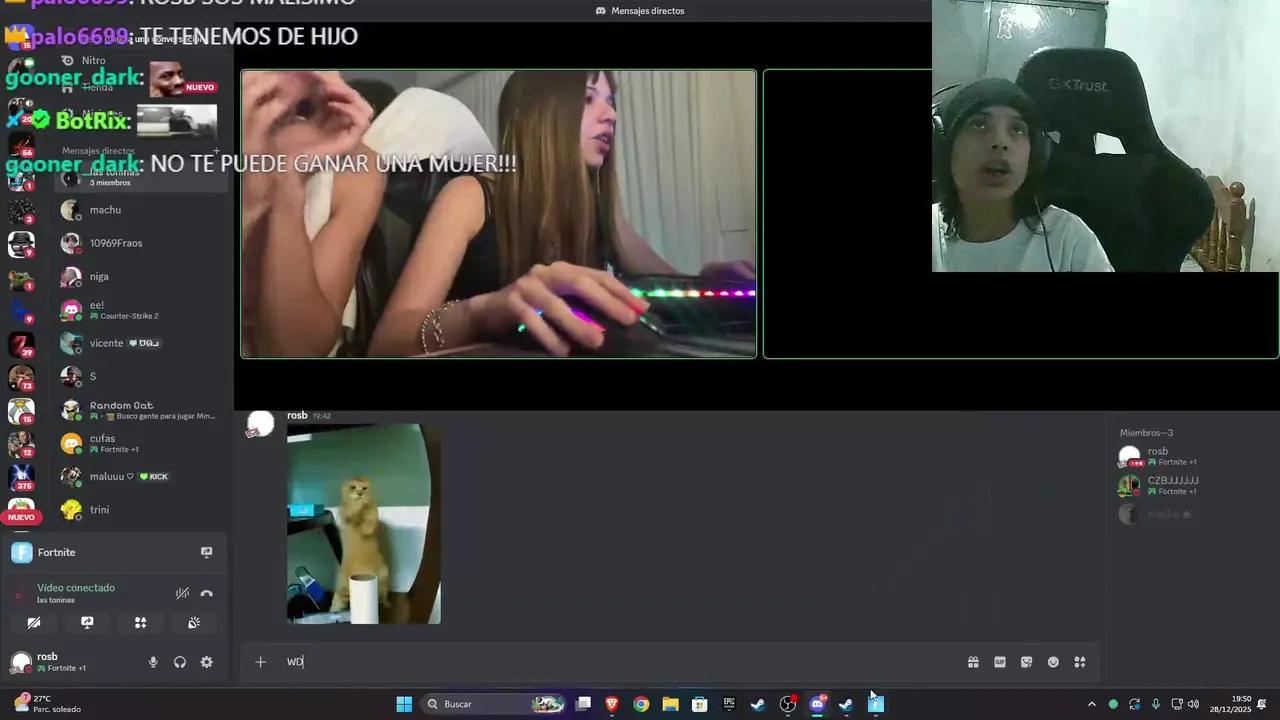The image size is (1280, 720).
Task: Open the emoji picker
Action: tap(1053, 662)
